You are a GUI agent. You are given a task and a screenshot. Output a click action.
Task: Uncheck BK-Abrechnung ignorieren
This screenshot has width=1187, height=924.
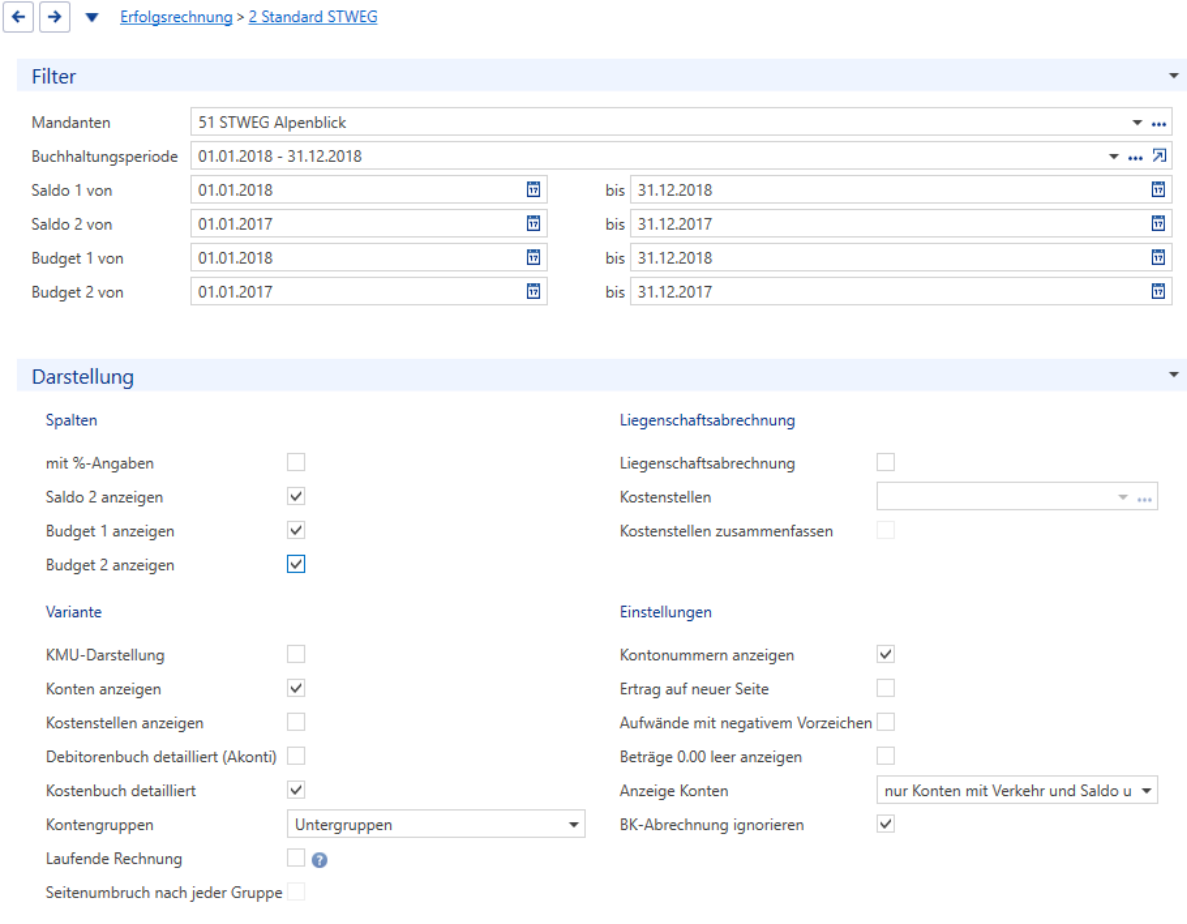click(886, 824)
